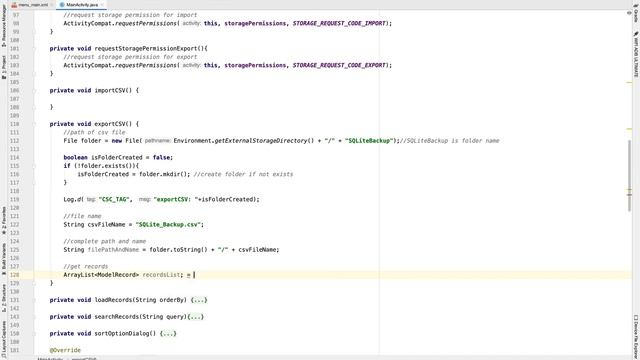Viewport: 640px width, 360px height.
Task: Place cursor at end of line 128
Action: 195,275
